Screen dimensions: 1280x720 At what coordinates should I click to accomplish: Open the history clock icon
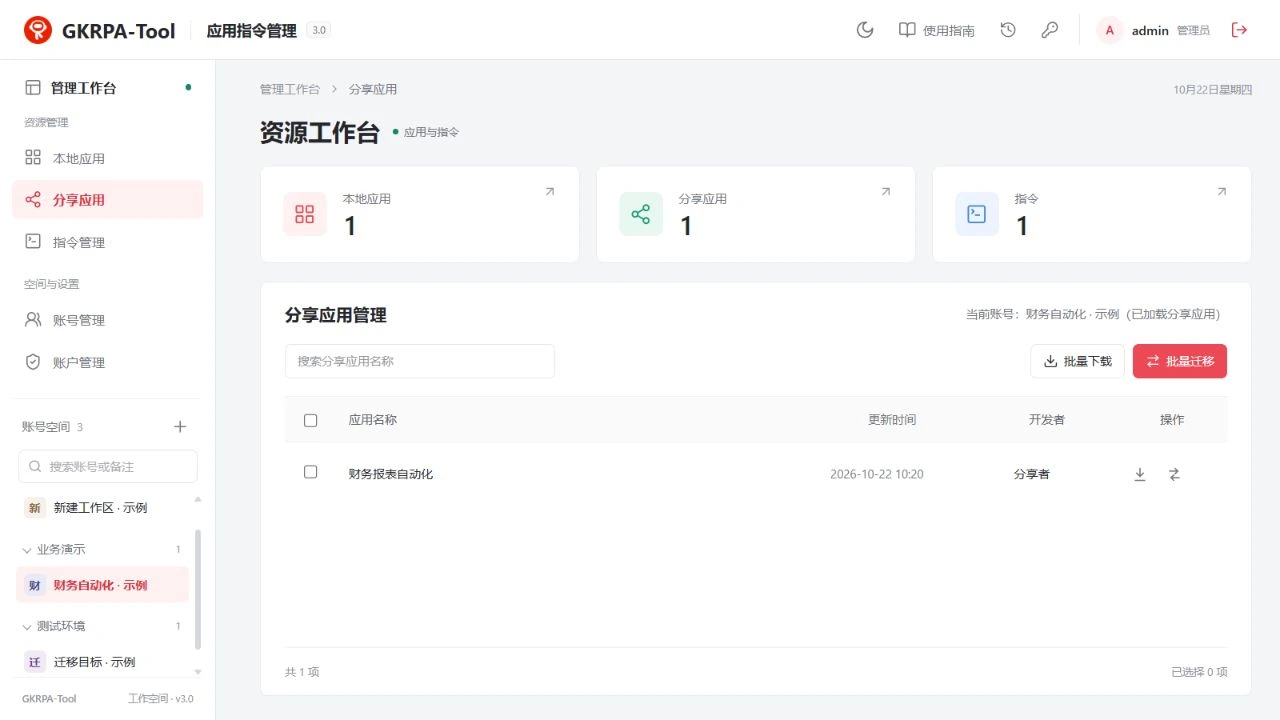[1008, 30]
